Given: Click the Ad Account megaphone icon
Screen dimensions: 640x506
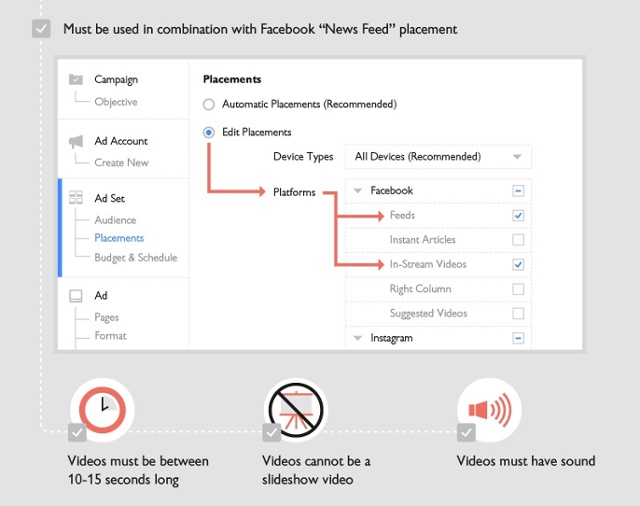Looking at the screenshot, I should point(76,141).
